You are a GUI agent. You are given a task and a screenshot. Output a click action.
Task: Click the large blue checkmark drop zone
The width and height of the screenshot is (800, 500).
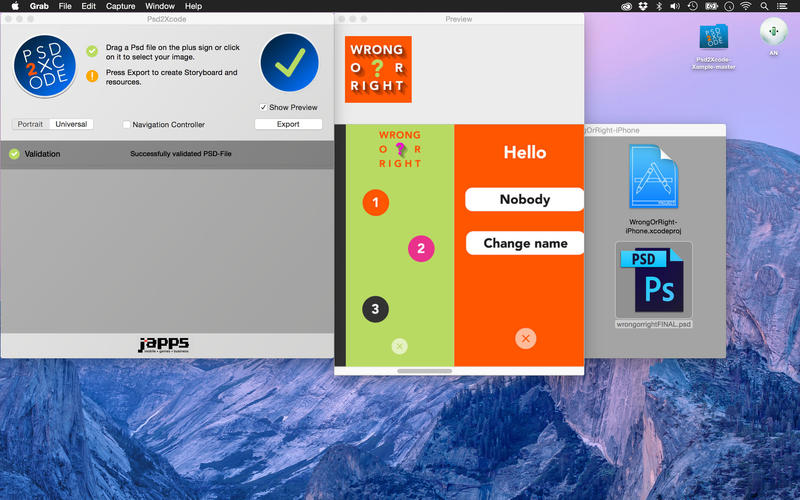point(289,63)
